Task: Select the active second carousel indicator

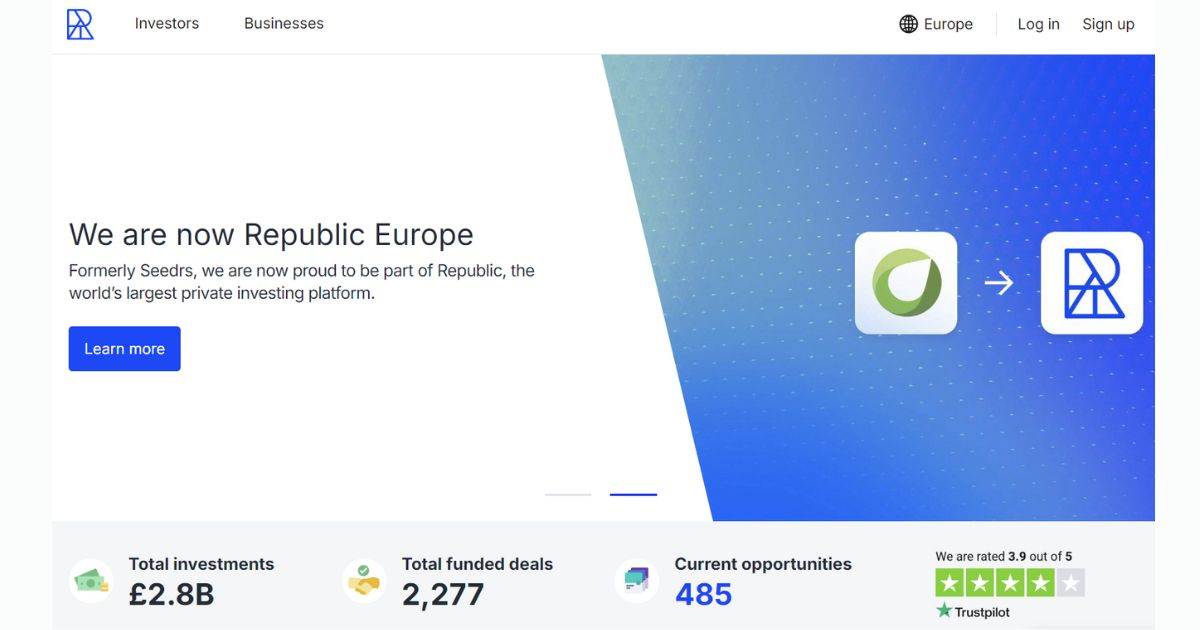Action: 633,493
